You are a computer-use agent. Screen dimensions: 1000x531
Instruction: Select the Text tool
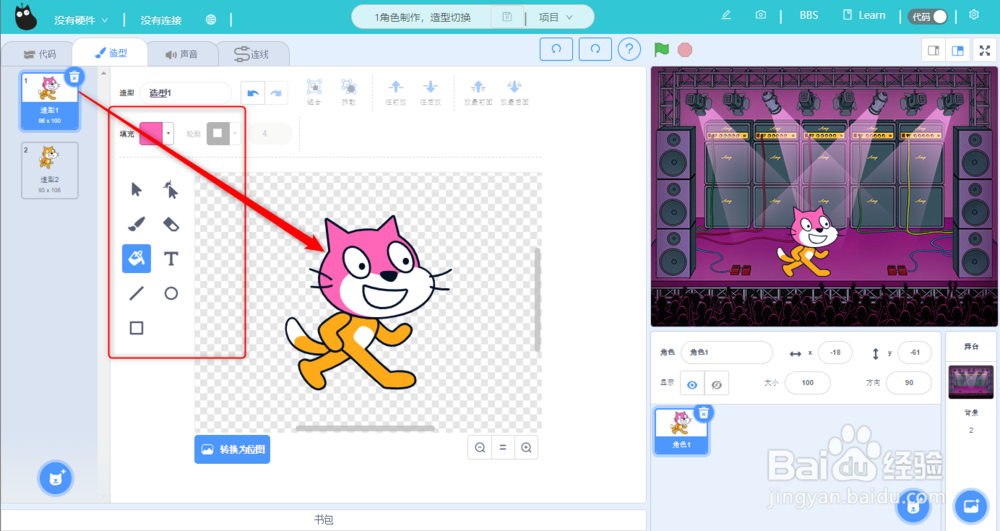(170, 258)
